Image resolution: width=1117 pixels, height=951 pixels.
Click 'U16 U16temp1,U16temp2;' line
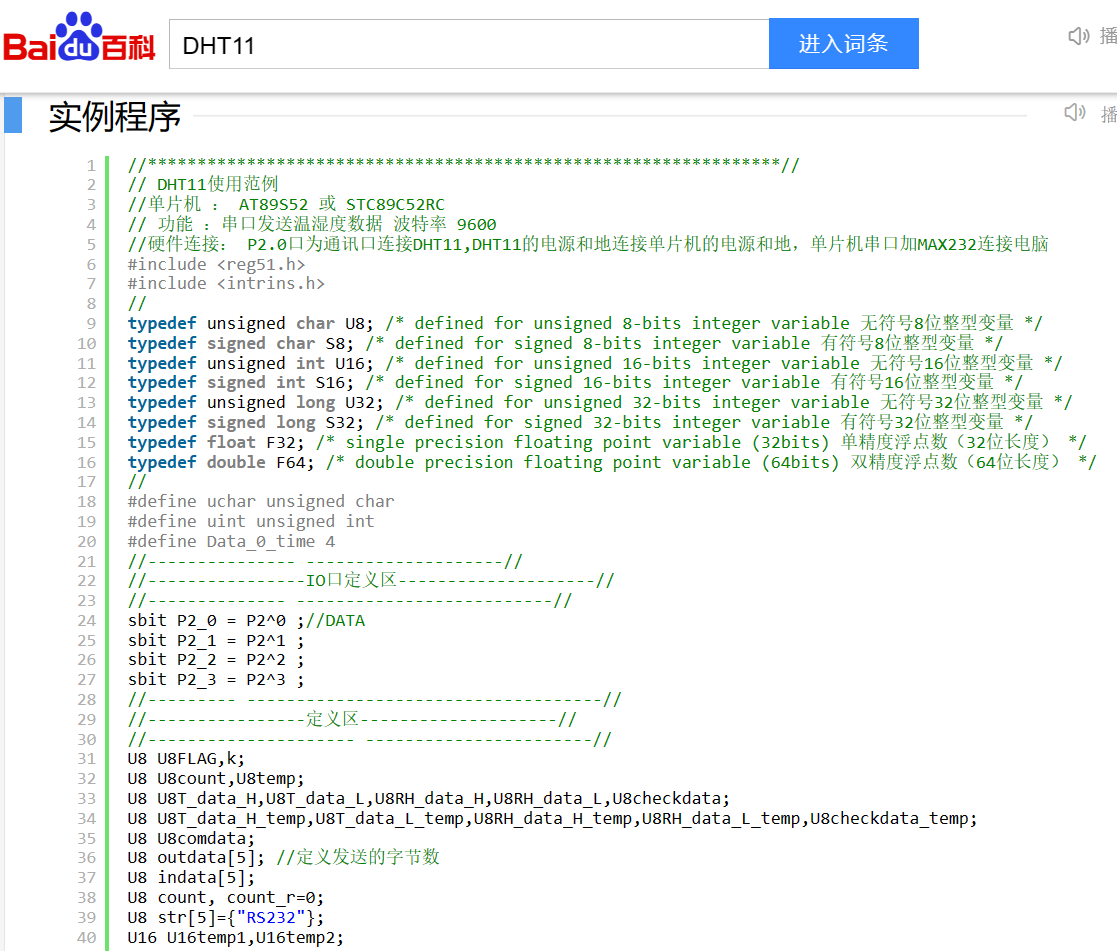[x=236, y=937]
